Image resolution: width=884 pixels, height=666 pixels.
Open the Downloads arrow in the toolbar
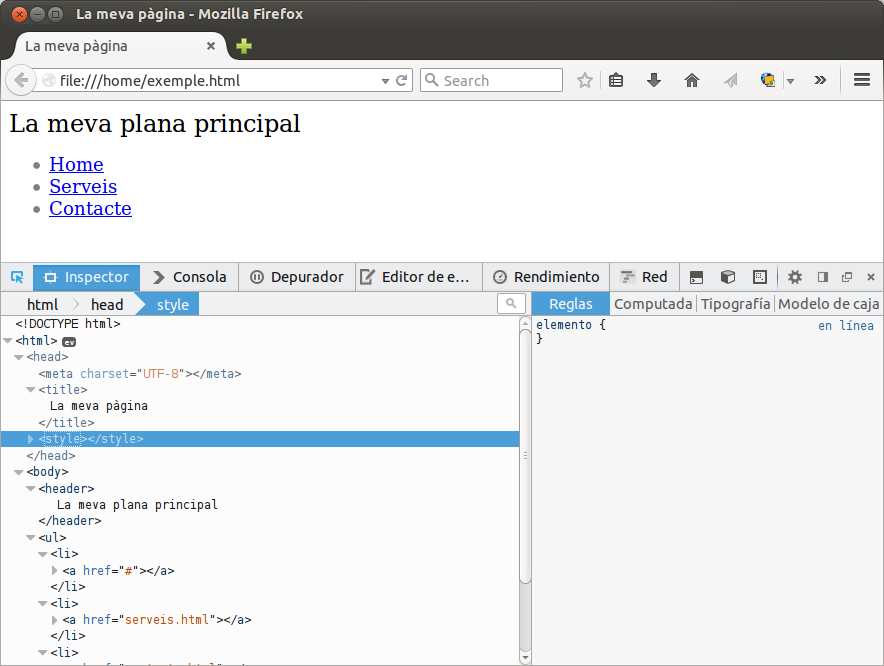(x=654, y=81)
